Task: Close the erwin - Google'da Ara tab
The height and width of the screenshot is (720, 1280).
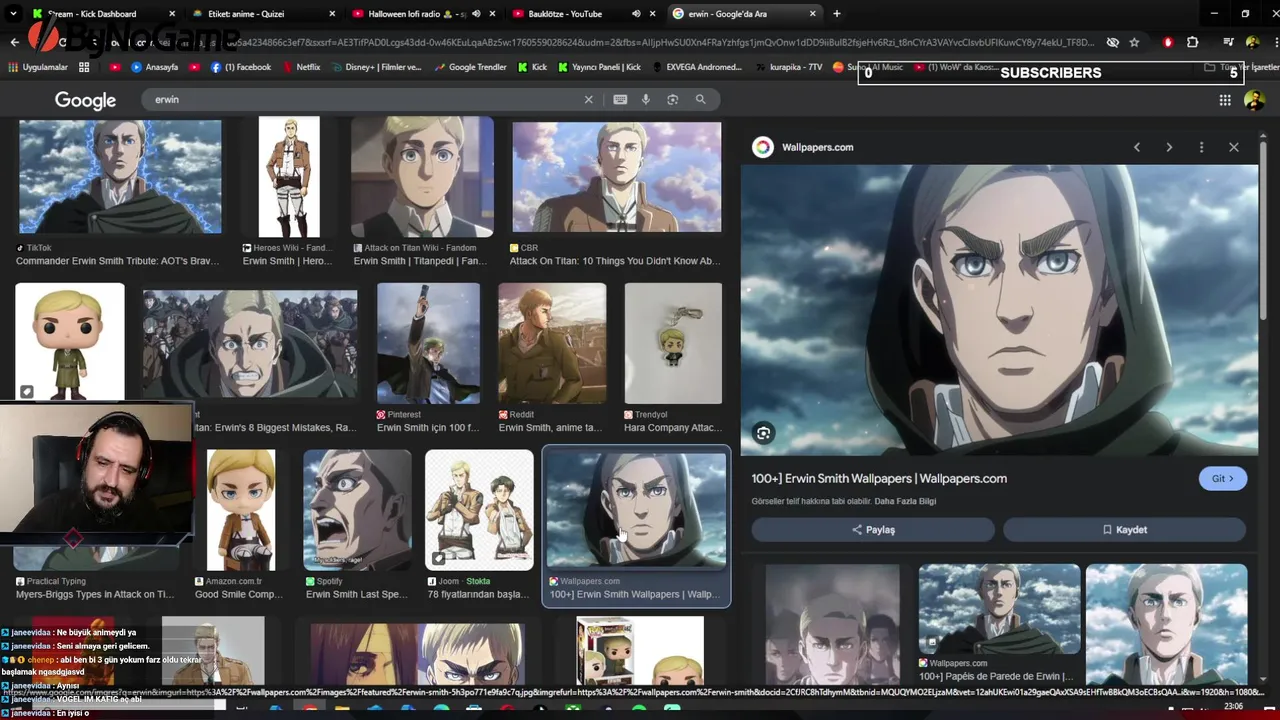Action: (812, 14)
